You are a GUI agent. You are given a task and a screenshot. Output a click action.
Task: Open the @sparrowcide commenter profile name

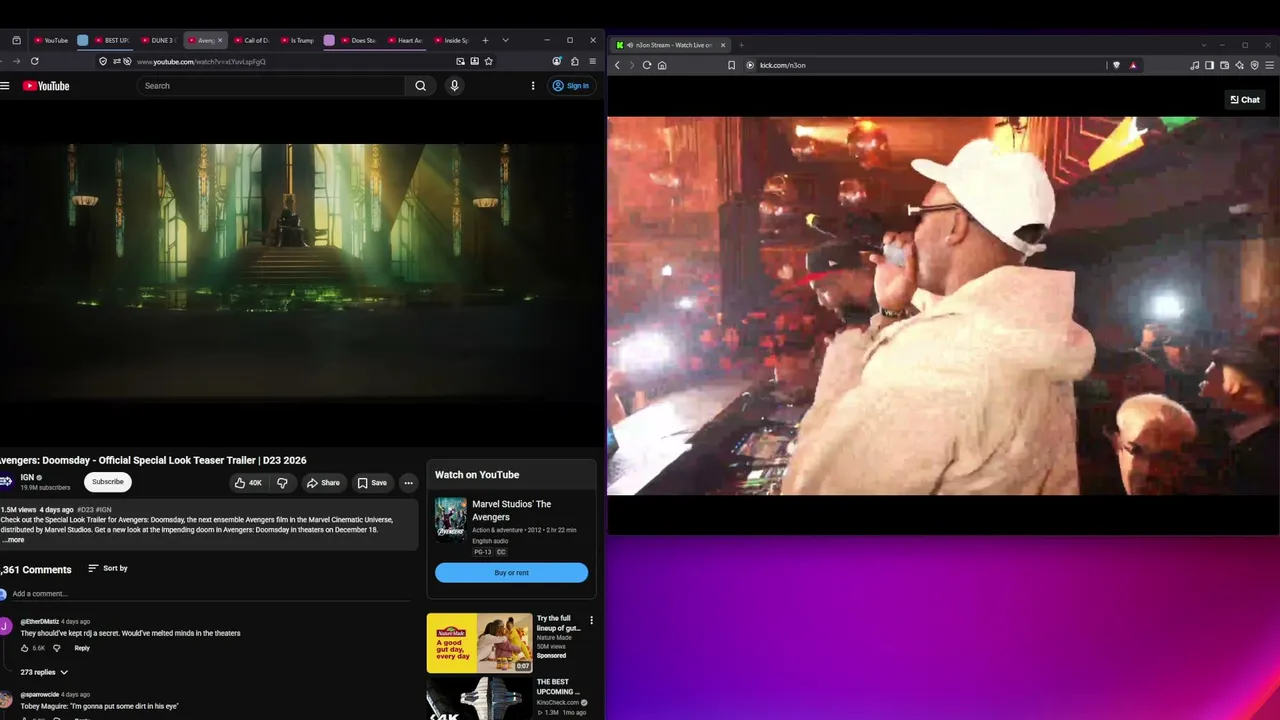40,694
